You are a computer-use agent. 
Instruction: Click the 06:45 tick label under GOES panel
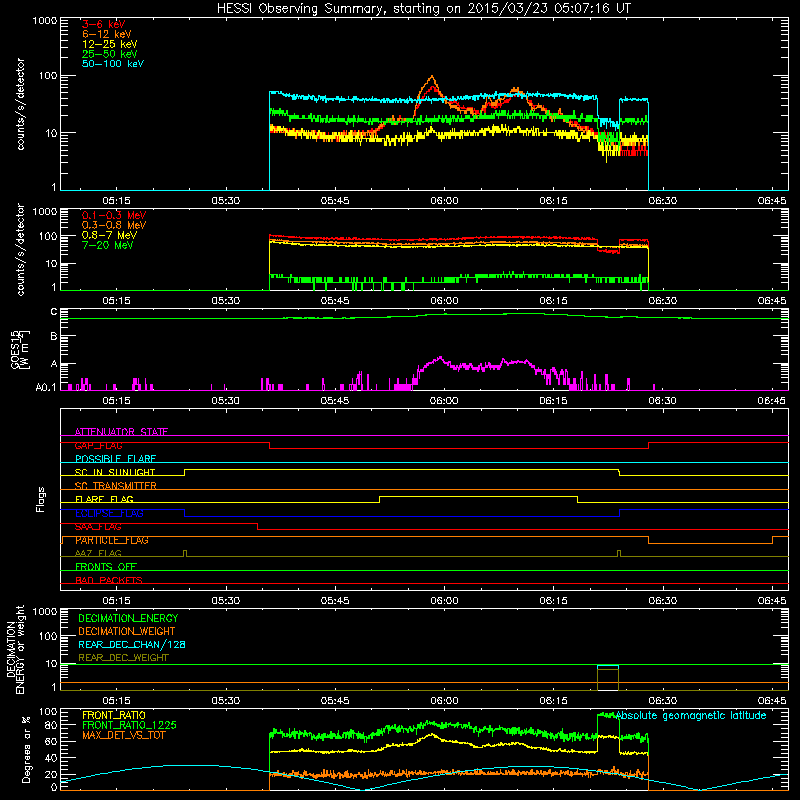772,401
